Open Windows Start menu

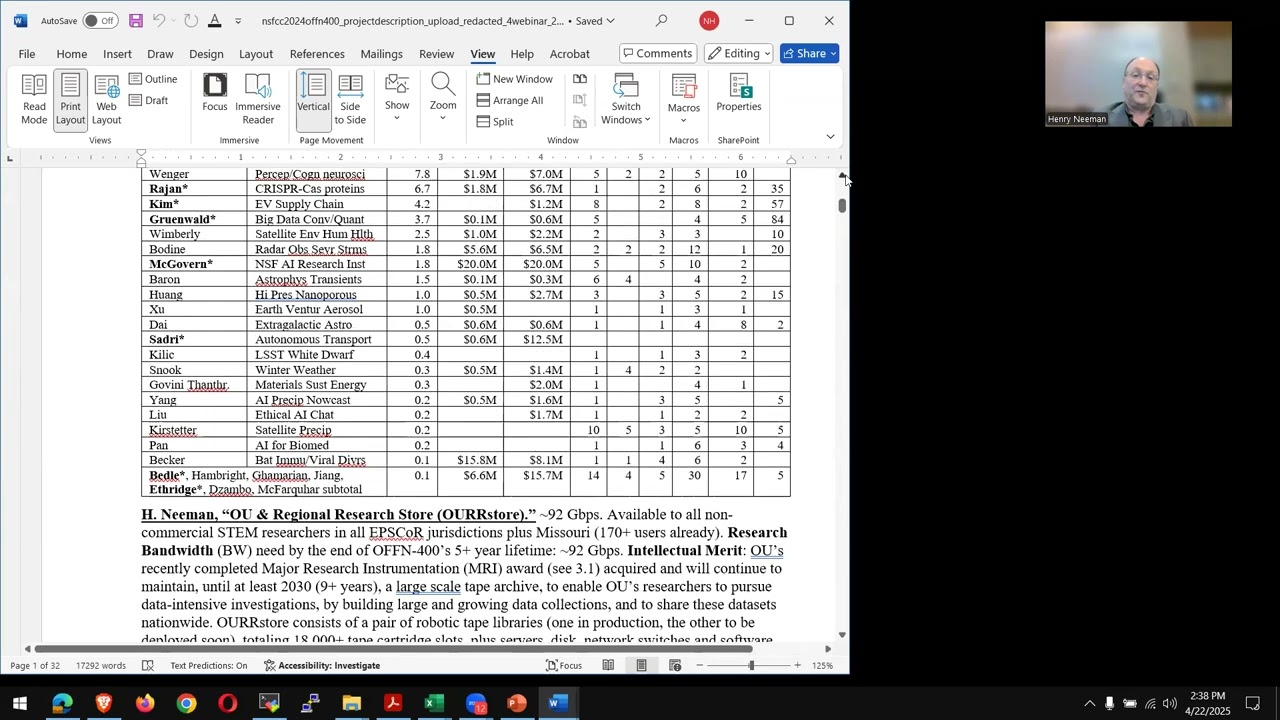click(x=20, y=703)
